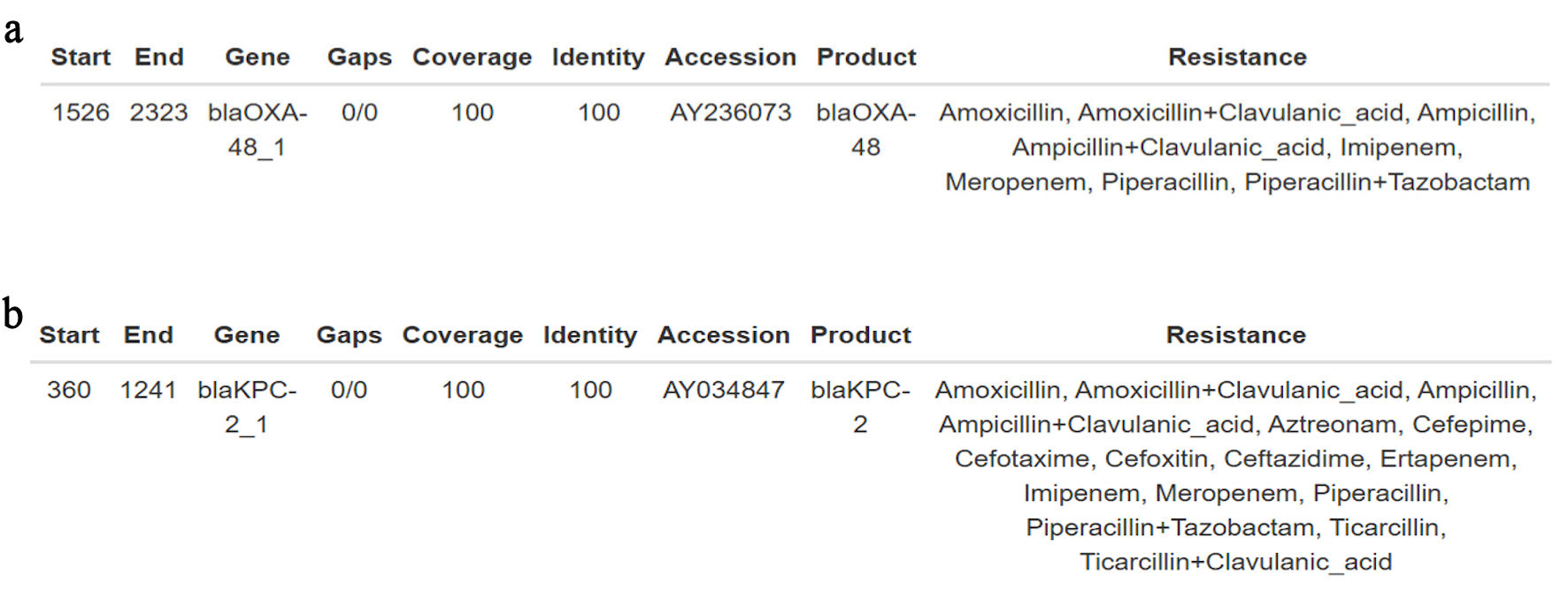Click end position value 1241

click(x=148, y=390)
